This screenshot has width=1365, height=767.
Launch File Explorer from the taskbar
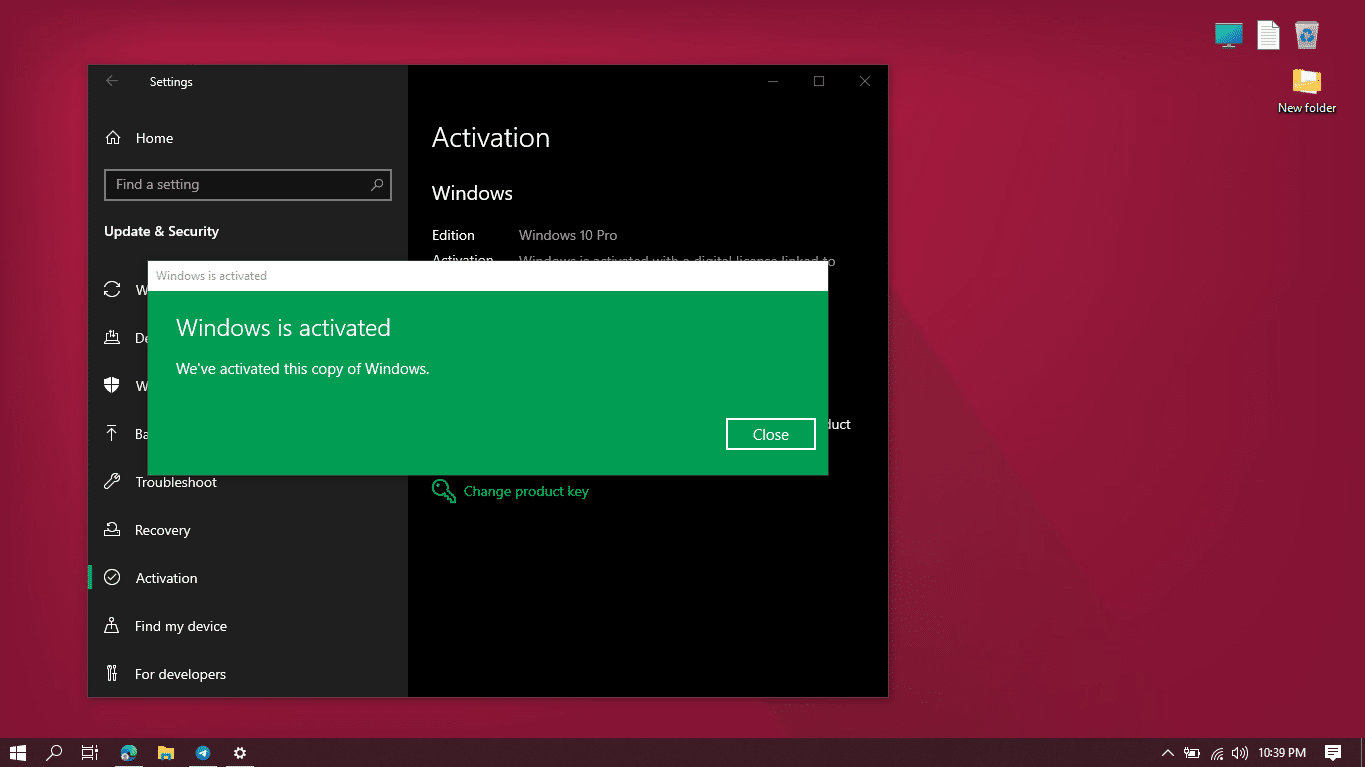tap(166, 753)
